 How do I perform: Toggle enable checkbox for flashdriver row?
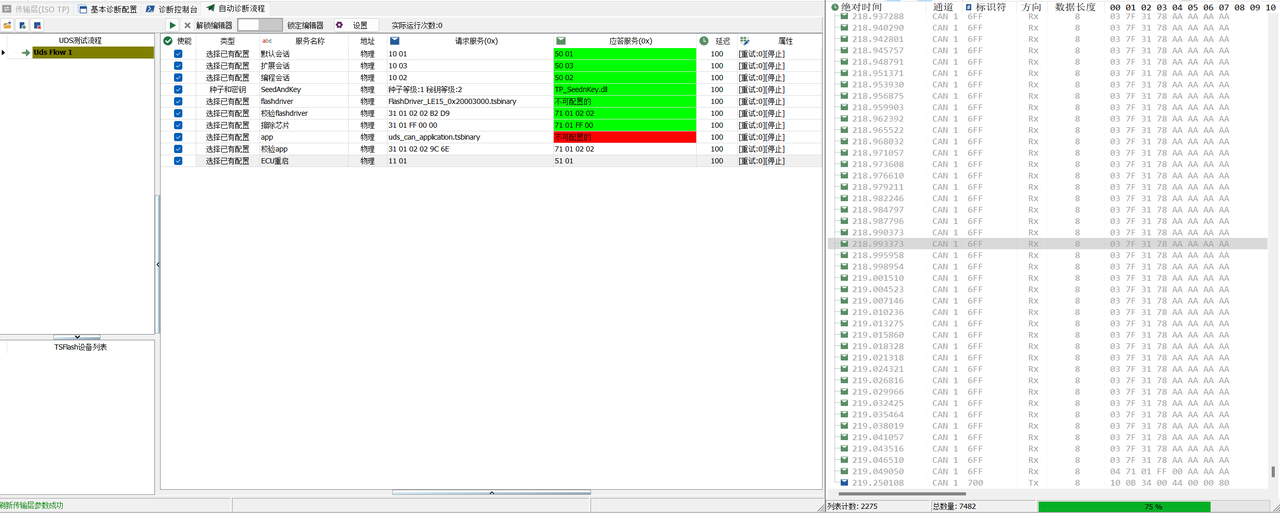[178, 101]
